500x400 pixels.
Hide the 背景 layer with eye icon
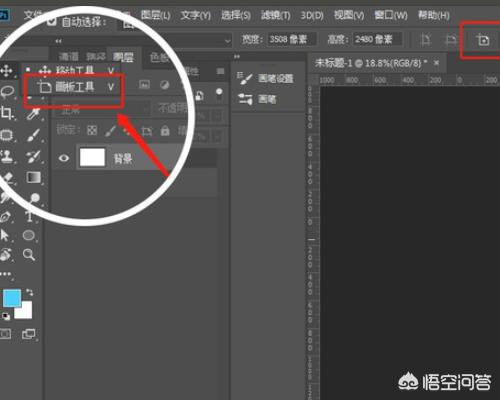pos(64,158)
